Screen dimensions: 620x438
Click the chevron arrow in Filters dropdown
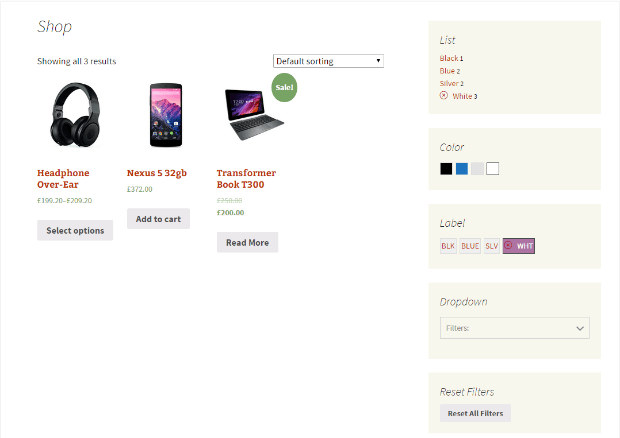coord(580,328)
